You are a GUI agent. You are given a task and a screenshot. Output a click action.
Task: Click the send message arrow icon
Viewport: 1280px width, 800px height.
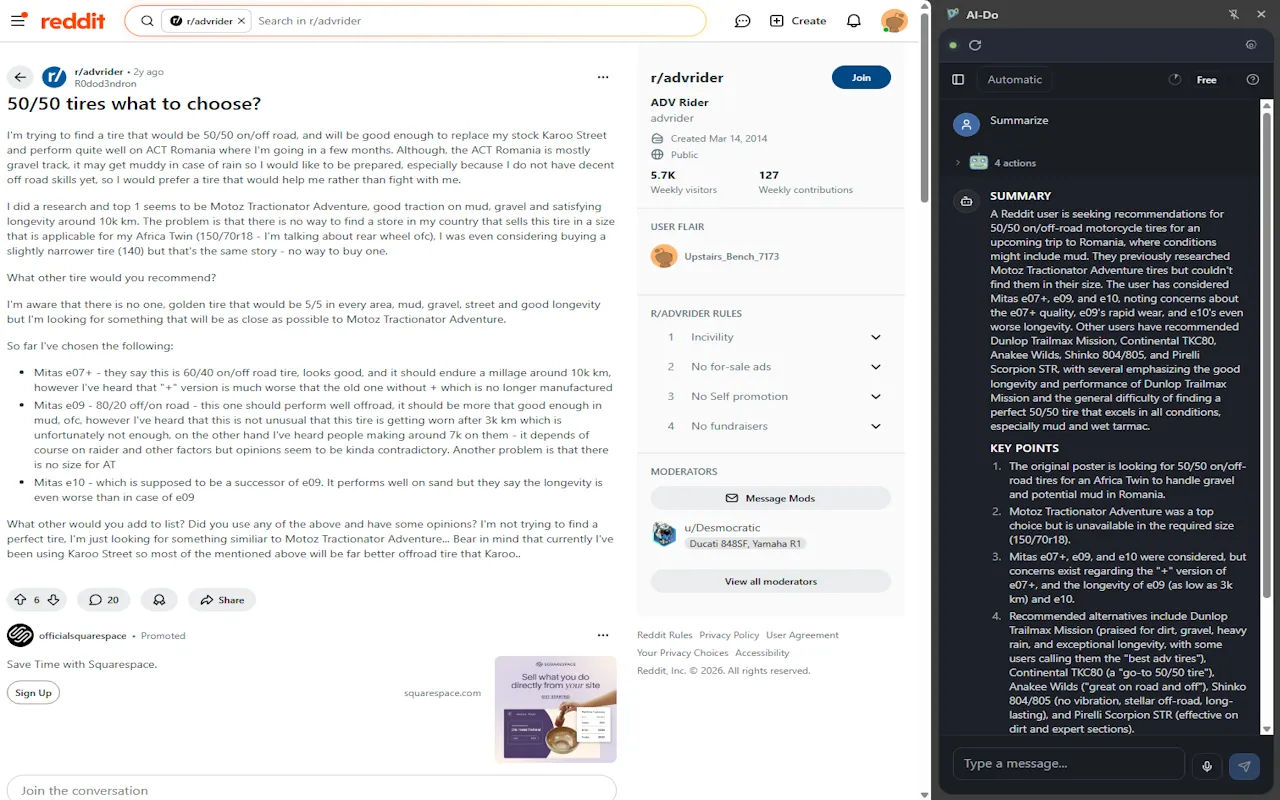coord(1244,765)
